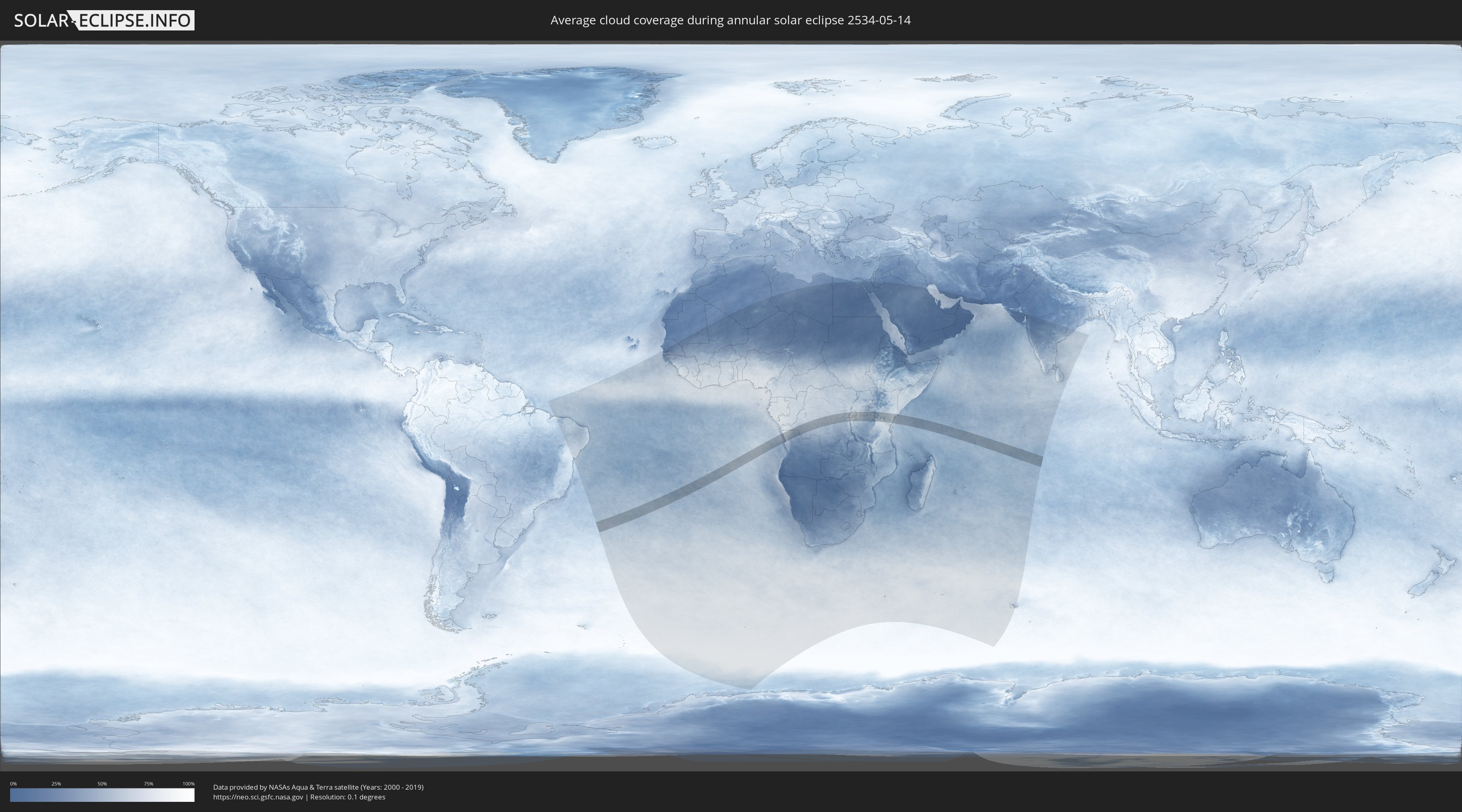Click Madagascar on the cloud map
The width and height of the screenshot is (1462, 812).
click(921, 484)
